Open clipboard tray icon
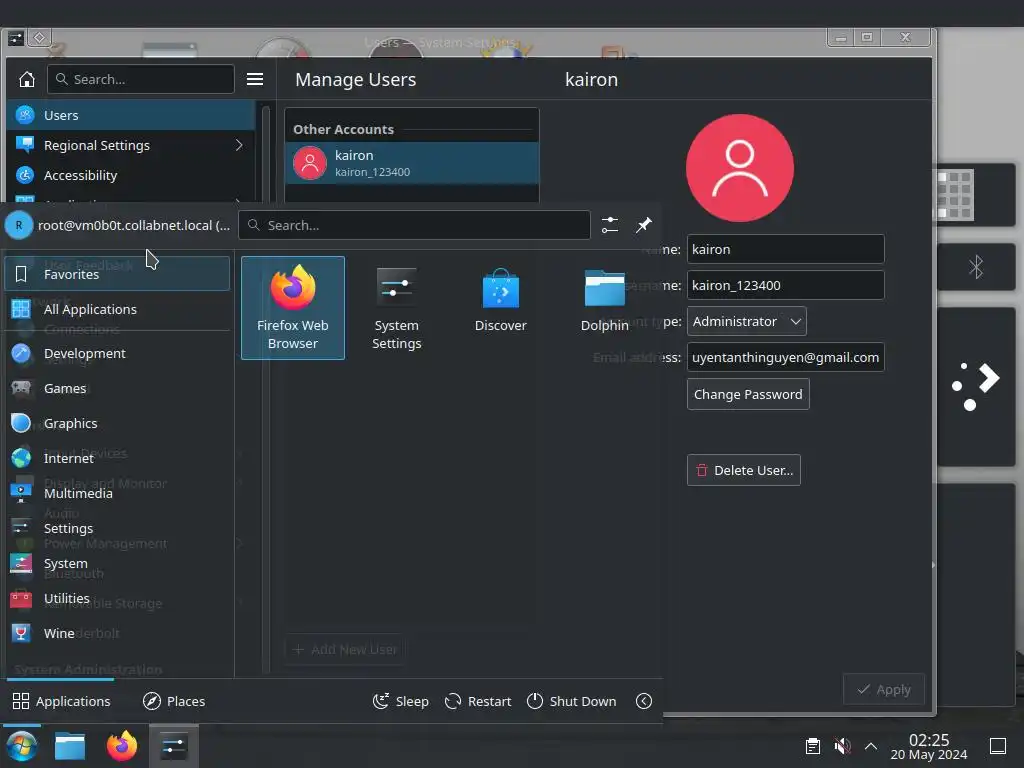The height and width of the screenshot is (768, 1024). (x=813, y=746)
